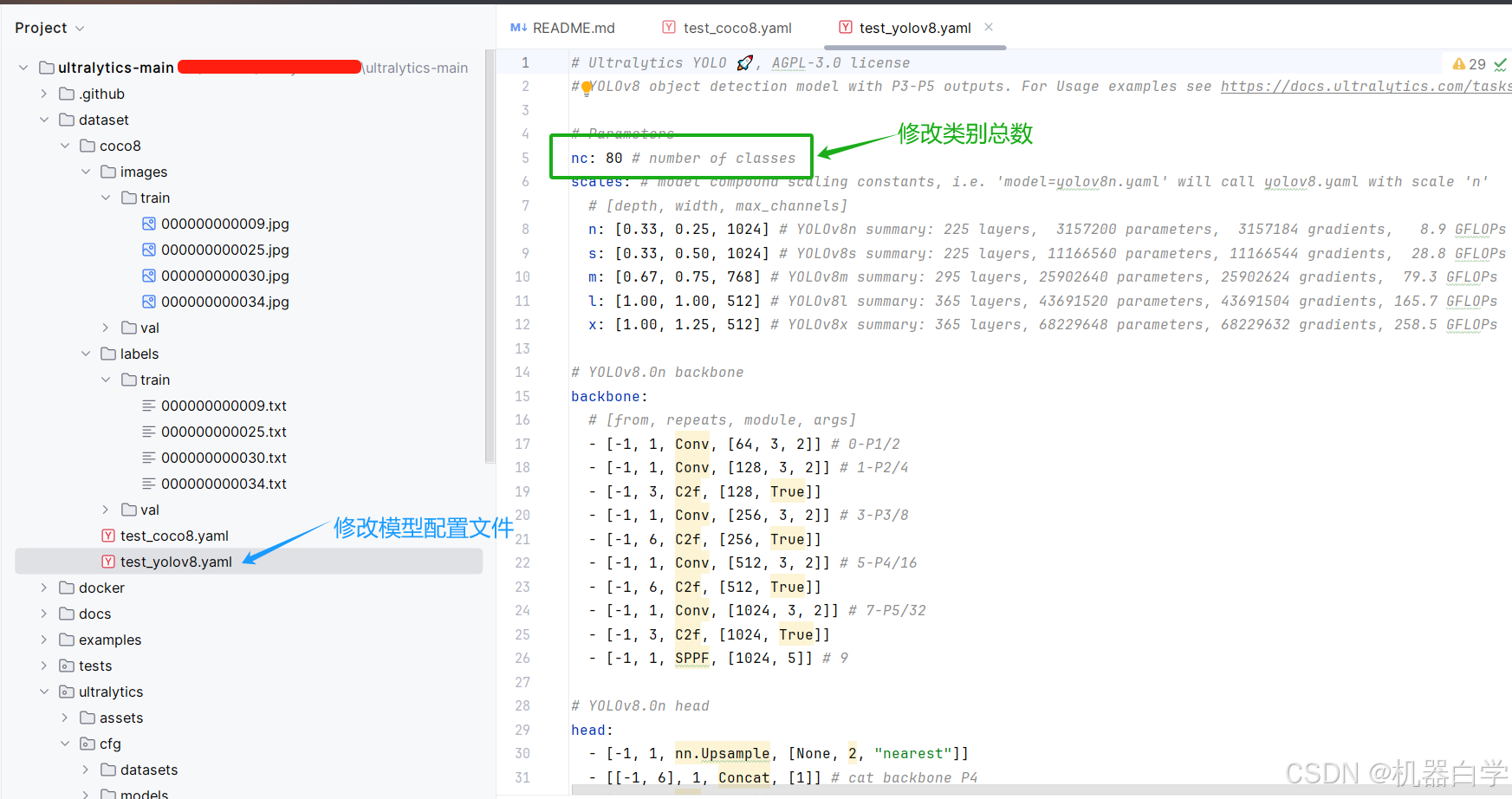
Task: Click the folder icon of docker
Action: (x=67, y=588)
